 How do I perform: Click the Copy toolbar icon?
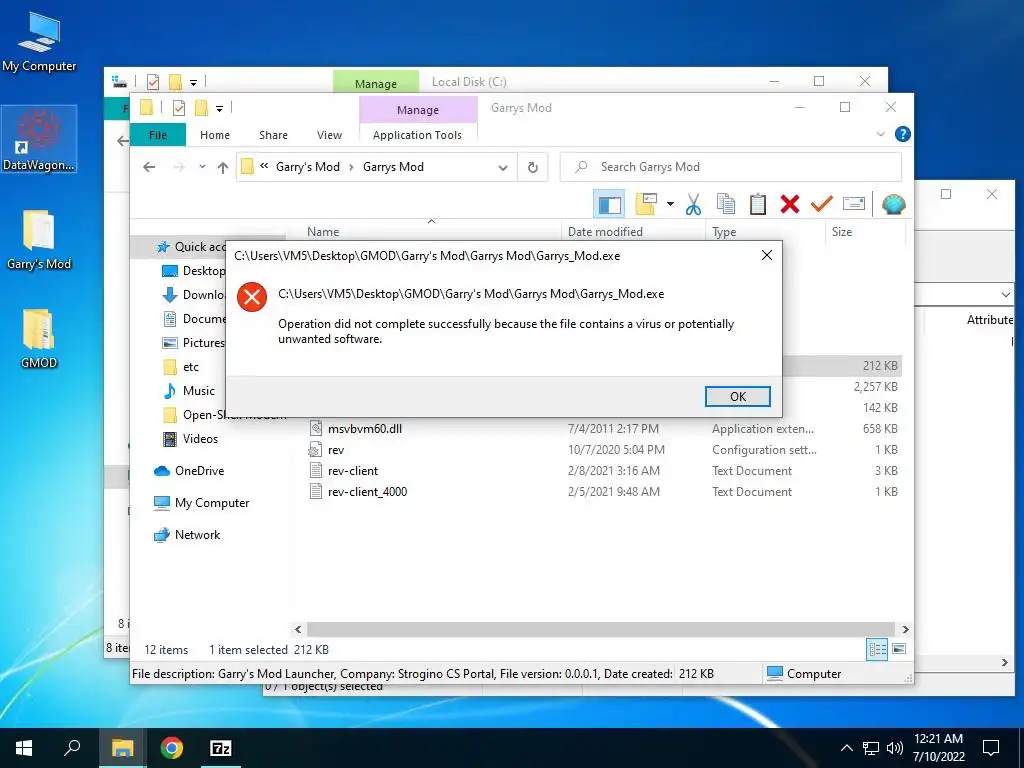[726, 204]
